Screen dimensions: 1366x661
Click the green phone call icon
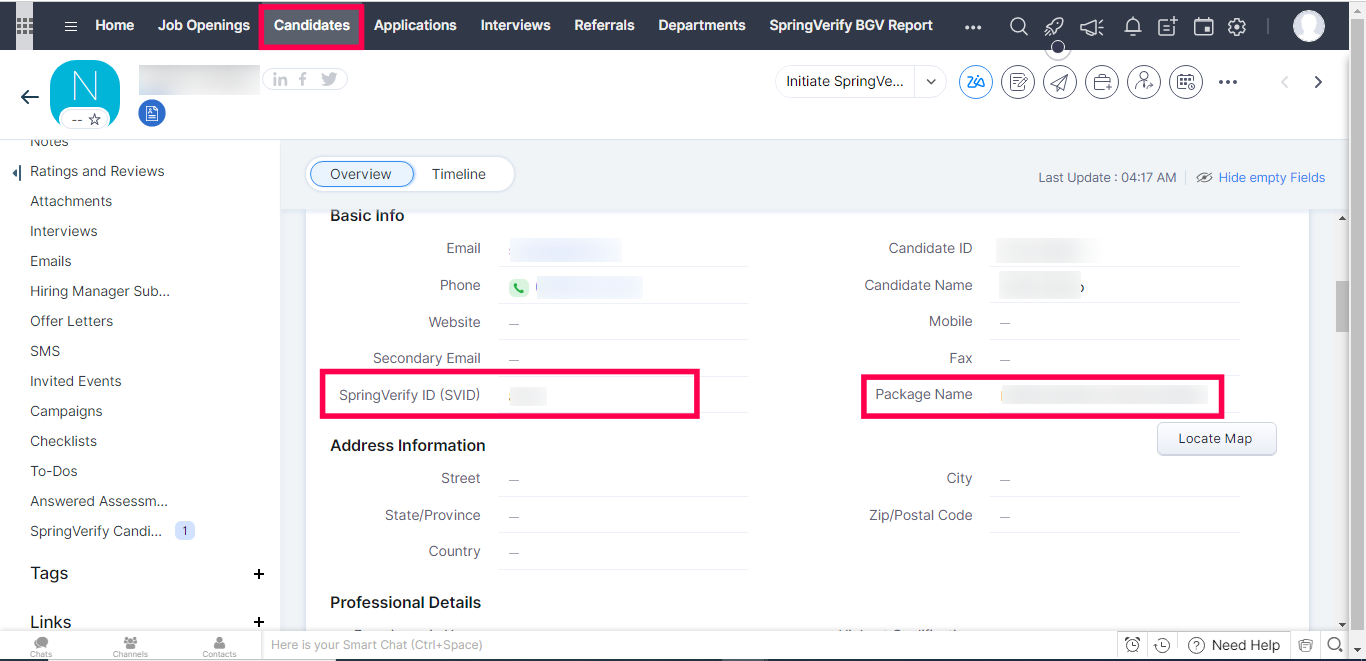point(518,288)
